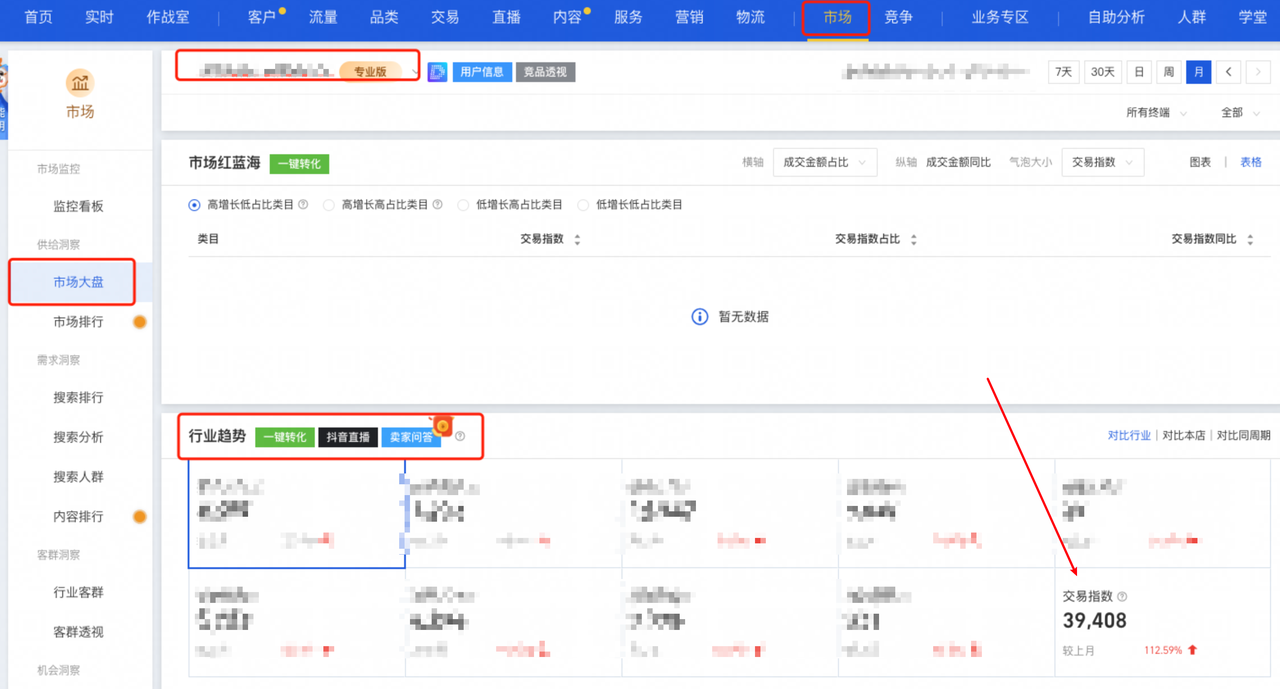Open 服务 in top navigation
The width and height of the screenshot is (1280, 689).
coord(628,18)
